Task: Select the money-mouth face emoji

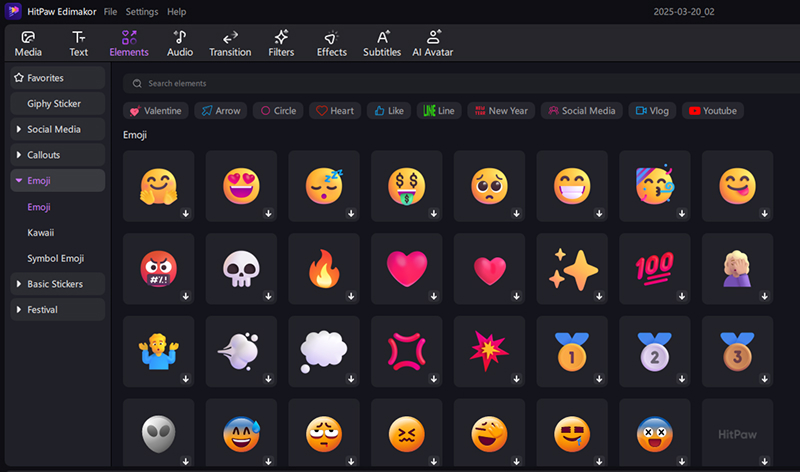Action: click(407, 186)
